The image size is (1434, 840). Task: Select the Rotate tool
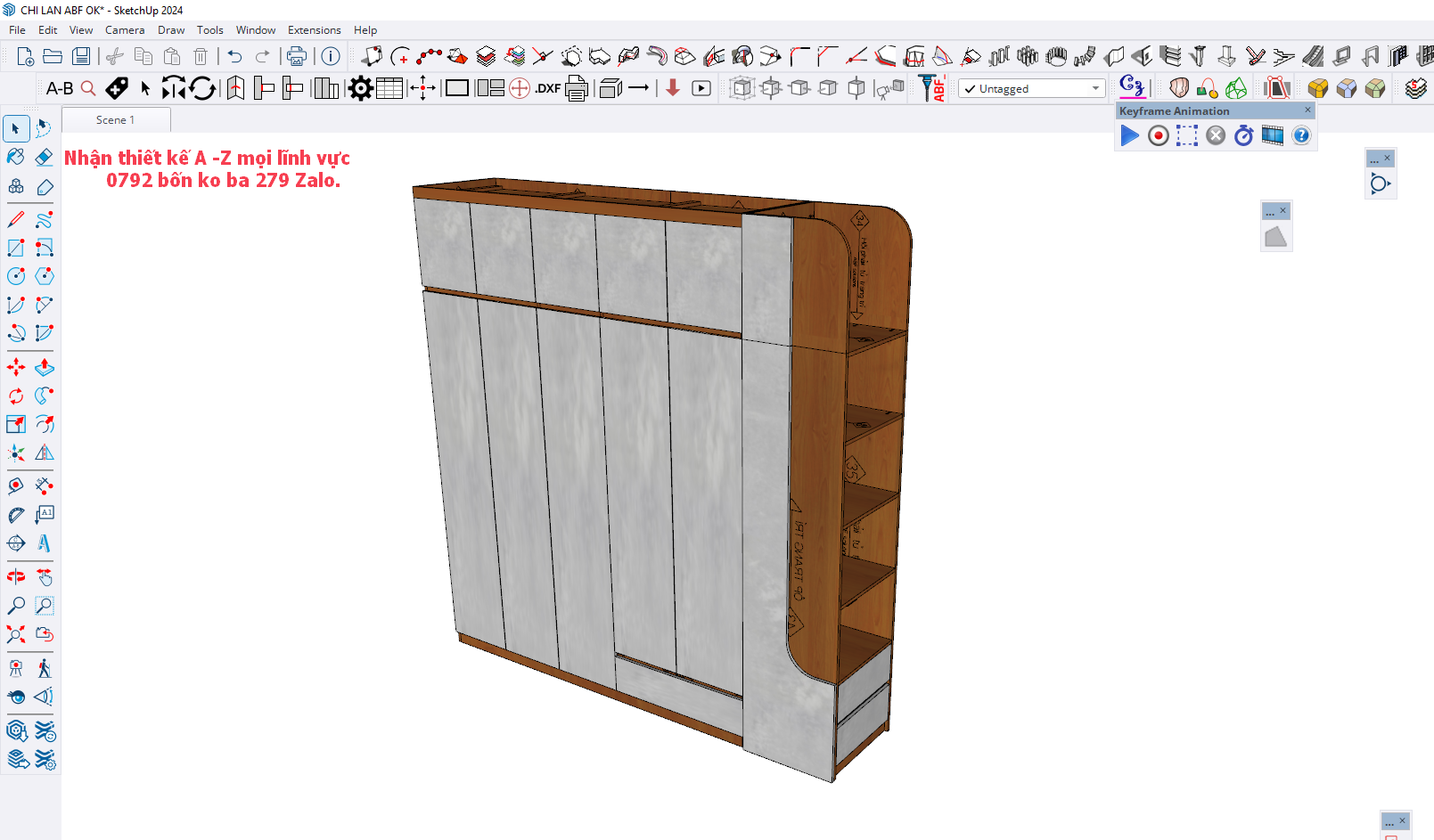16,396
